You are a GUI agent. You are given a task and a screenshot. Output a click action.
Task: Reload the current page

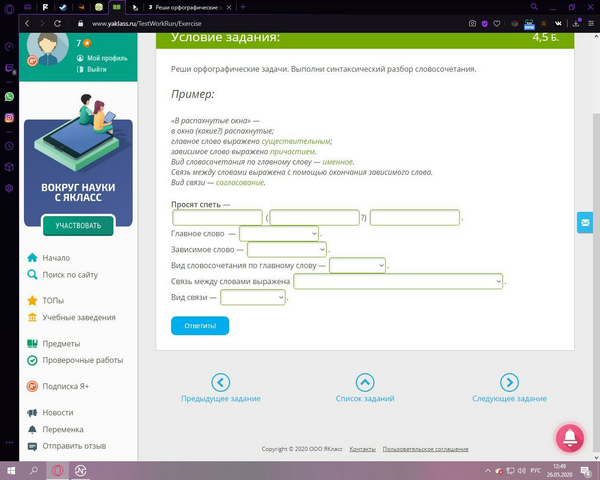[57, 23]
